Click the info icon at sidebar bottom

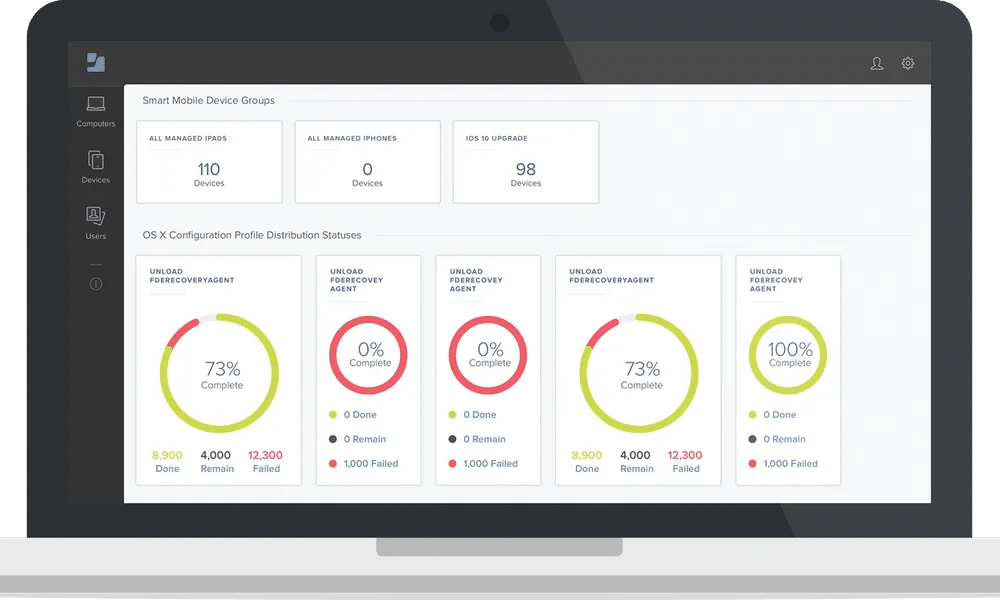(x=95, y=284)
